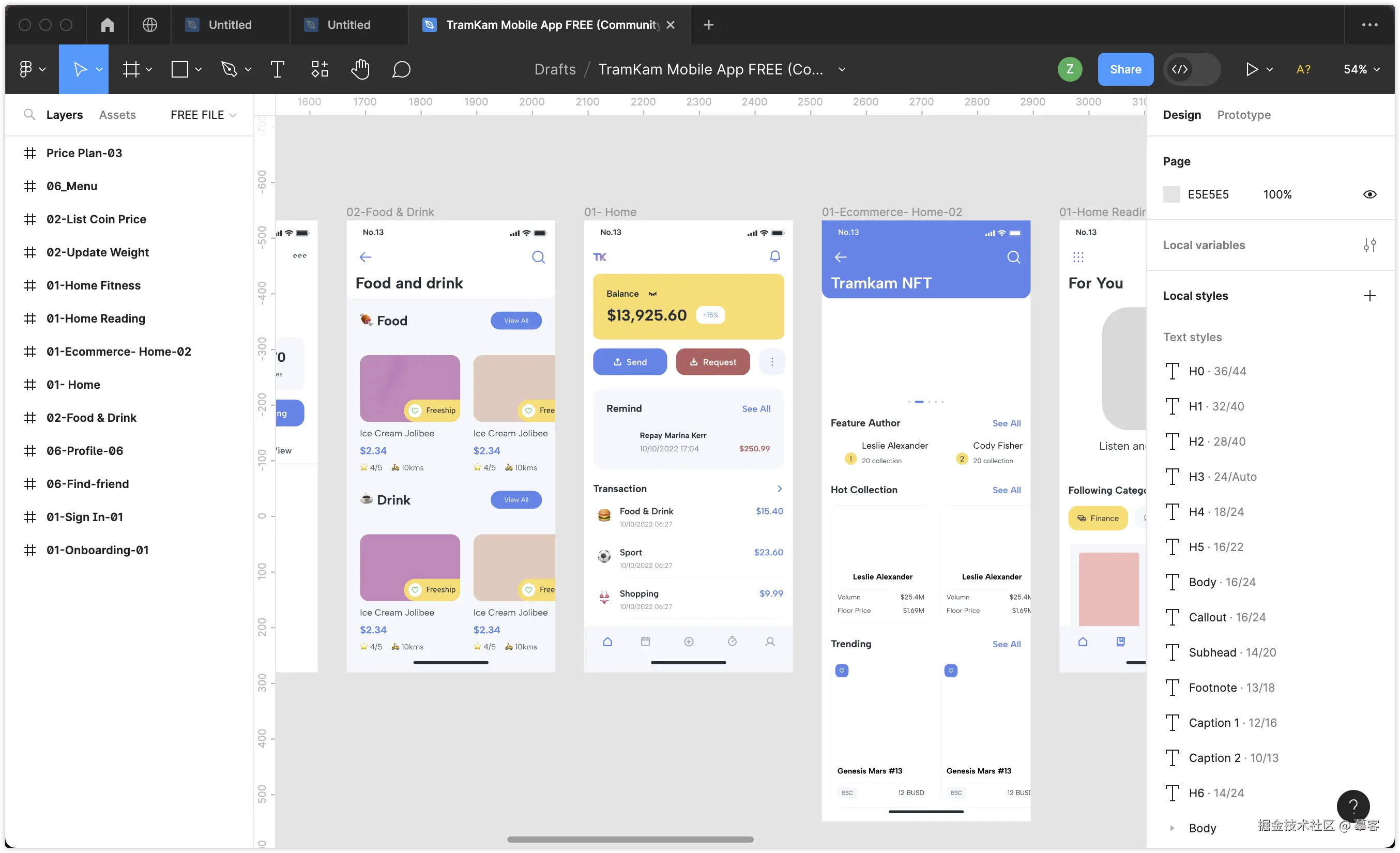Image resolution: width=1400 pixels, height=853 pixels.
Task: Select the Comment tool
Action: pos(401,69)
